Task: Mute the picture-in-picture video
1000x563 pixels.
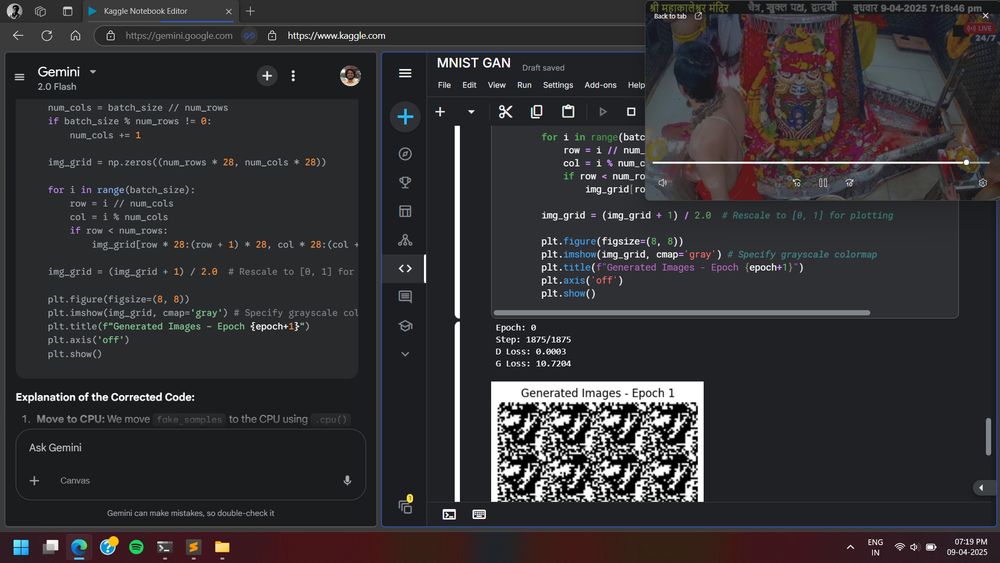Action: point(663,182)
